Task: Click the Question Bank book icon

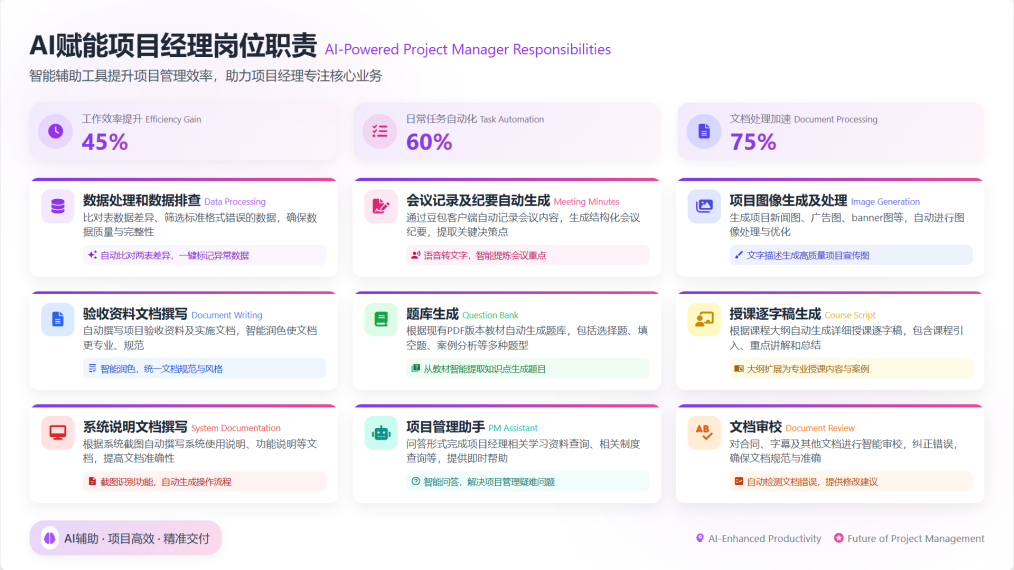Action: (381, 319)
